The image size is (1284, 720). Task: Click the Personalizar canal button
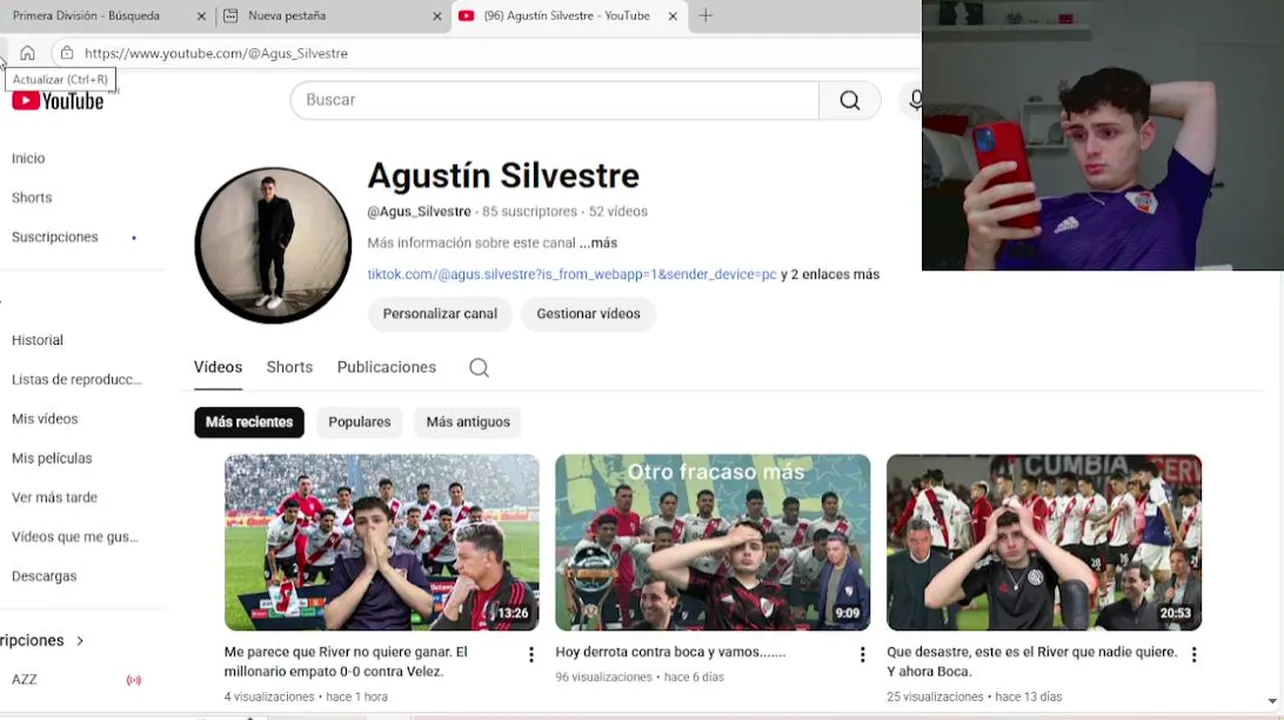[x=440, y=314]
